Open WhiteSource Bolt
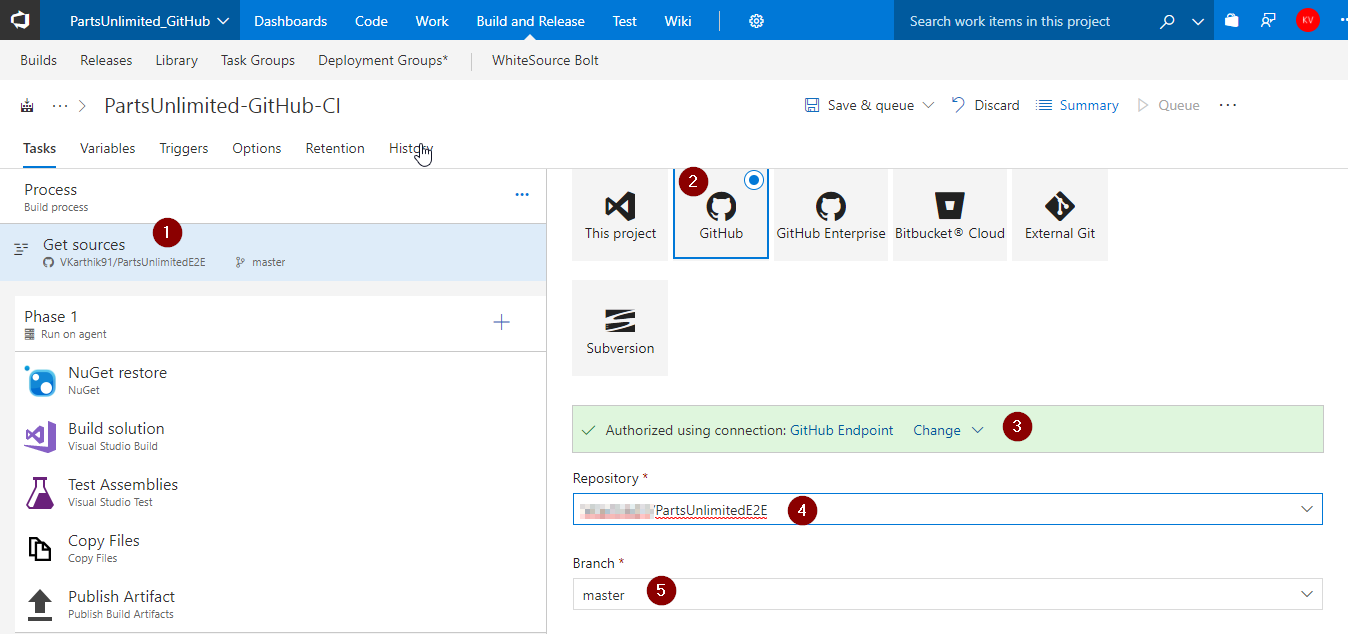Image resolution: width=1348 pixels, height=634 pixels. coord(545,60)
